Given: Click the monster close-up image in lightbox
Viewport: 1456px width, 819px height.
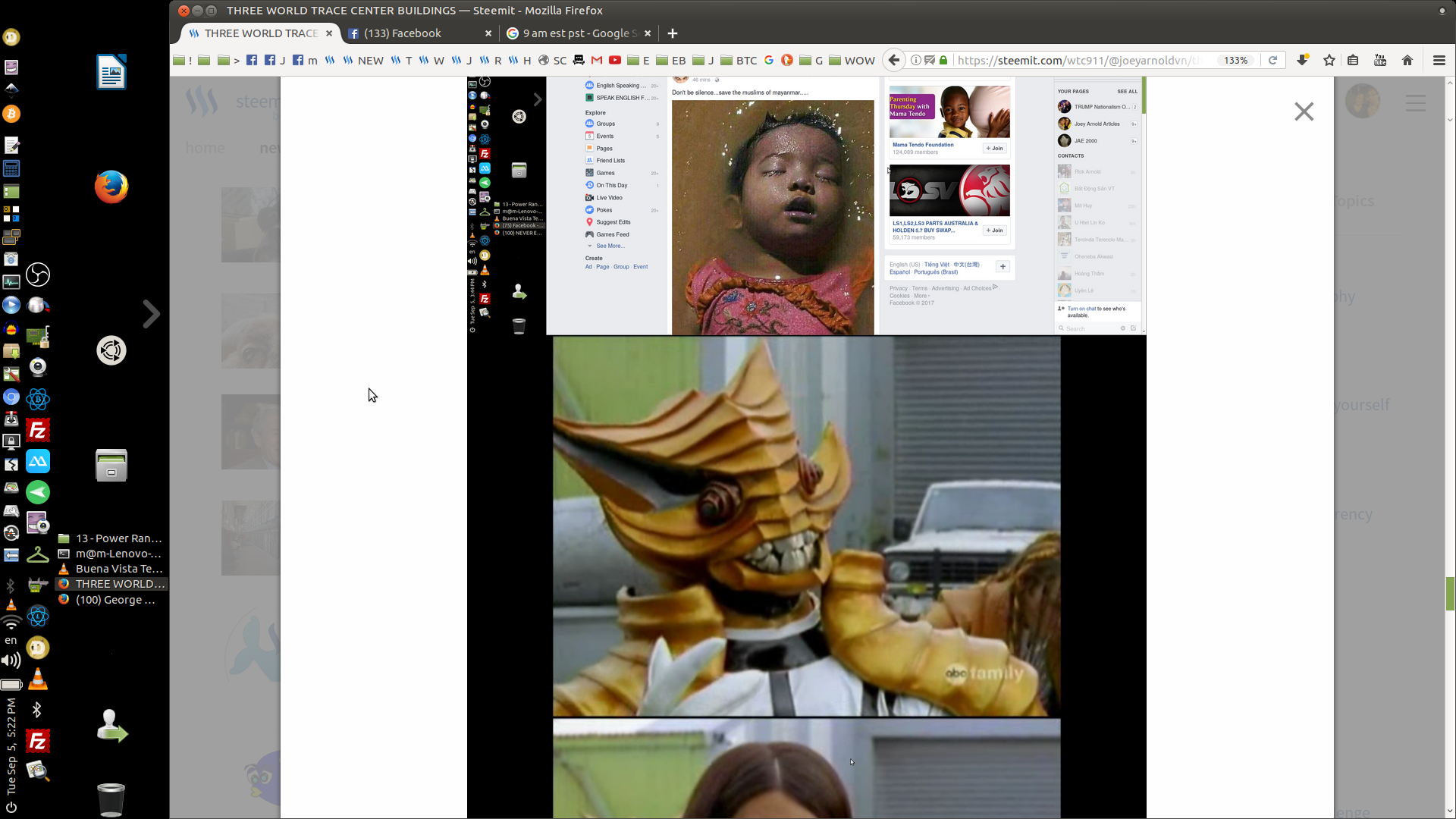Looking at the screenshot, I should pos(806,526).
